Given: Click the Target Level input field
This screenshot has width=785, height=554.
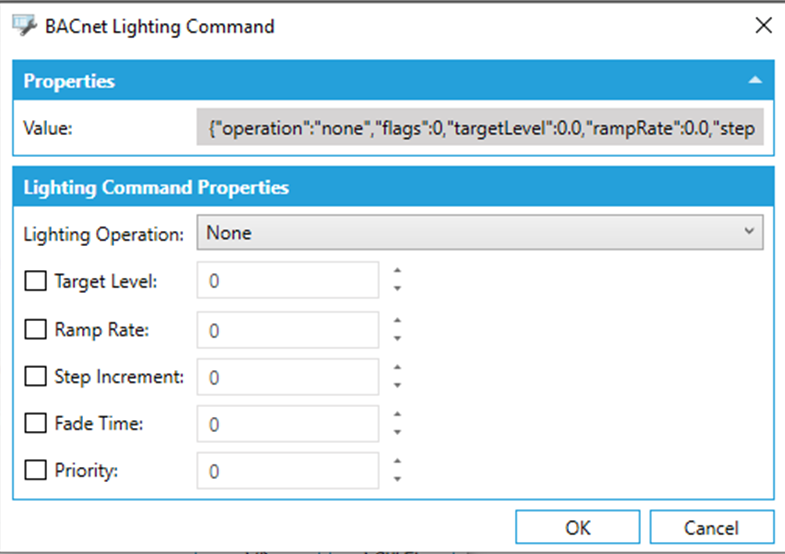Looking at the screenshot, I should (288, 281).
